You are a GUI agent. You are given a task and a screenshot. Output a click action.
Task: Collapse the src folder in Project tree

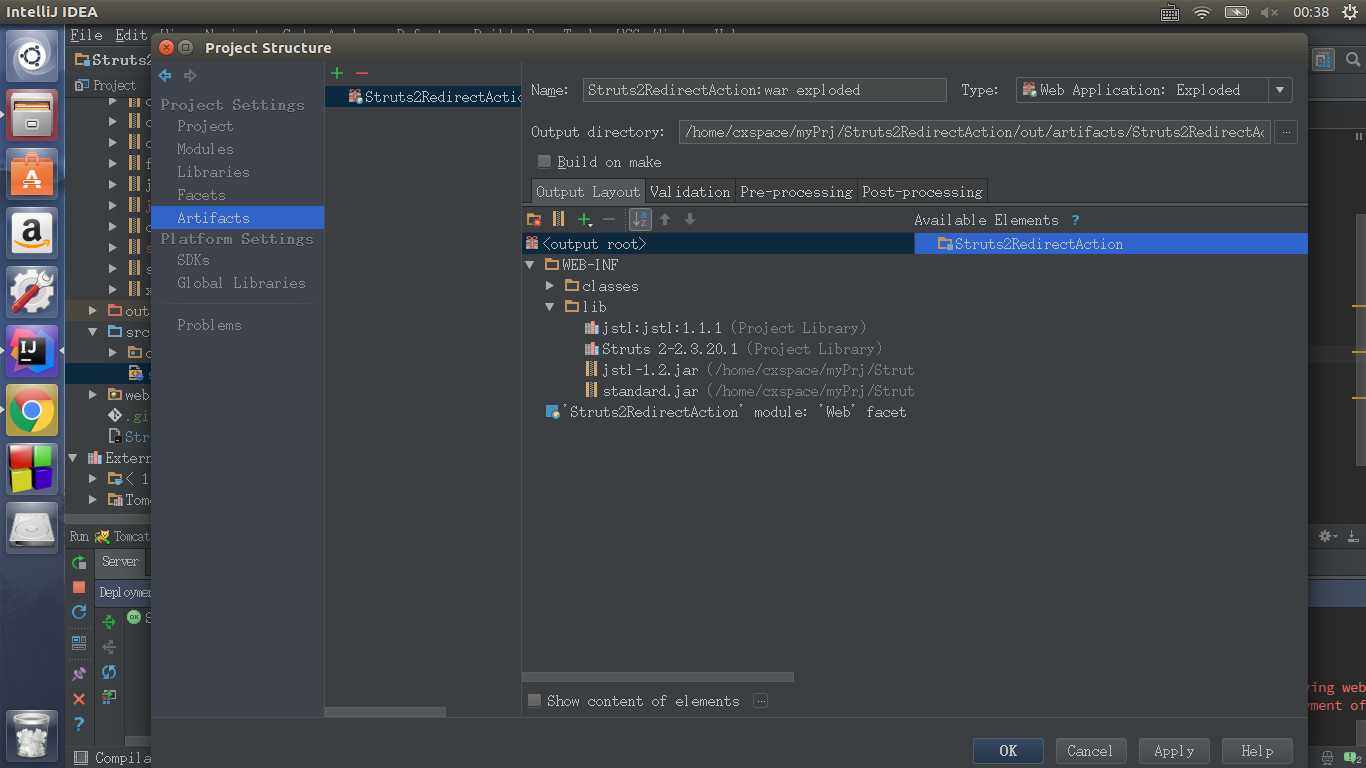93,332
